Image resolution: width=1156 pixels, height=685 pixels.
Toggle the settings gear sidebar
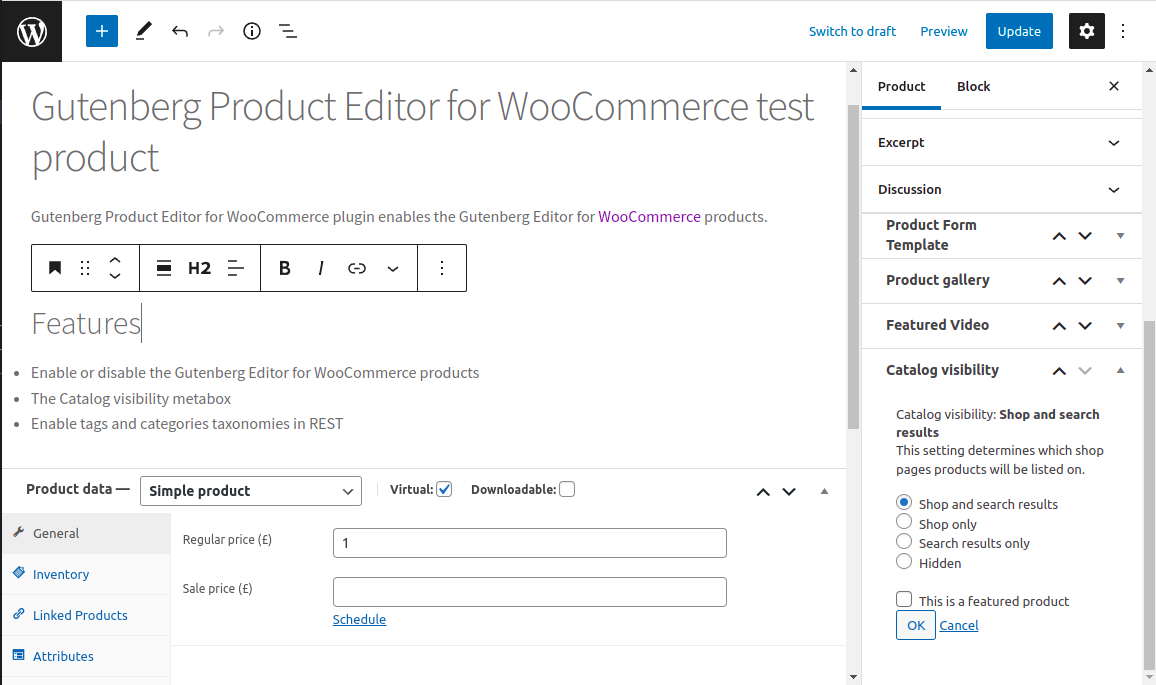pos(1087,31)
